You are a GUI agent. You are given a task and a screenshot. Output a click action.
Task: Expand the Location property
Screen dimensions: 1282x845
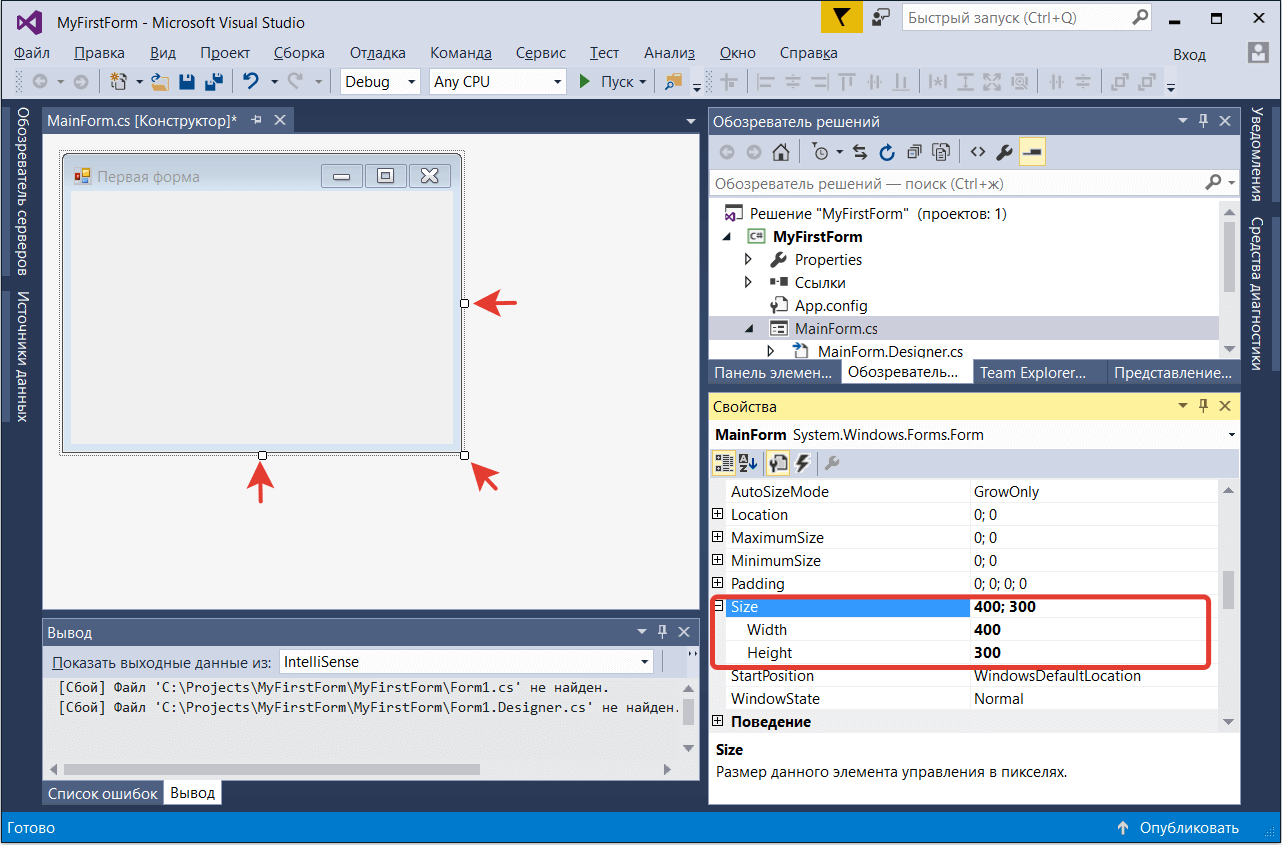pyautogui.click(x=718, y=514)
